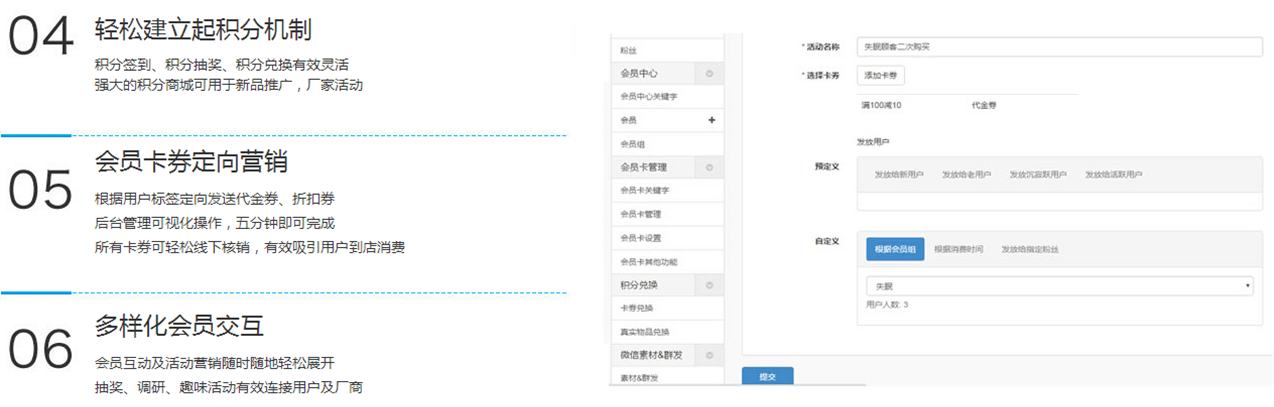
Task: Select the 发放给沉寂用户 option
Action: 1037,175
